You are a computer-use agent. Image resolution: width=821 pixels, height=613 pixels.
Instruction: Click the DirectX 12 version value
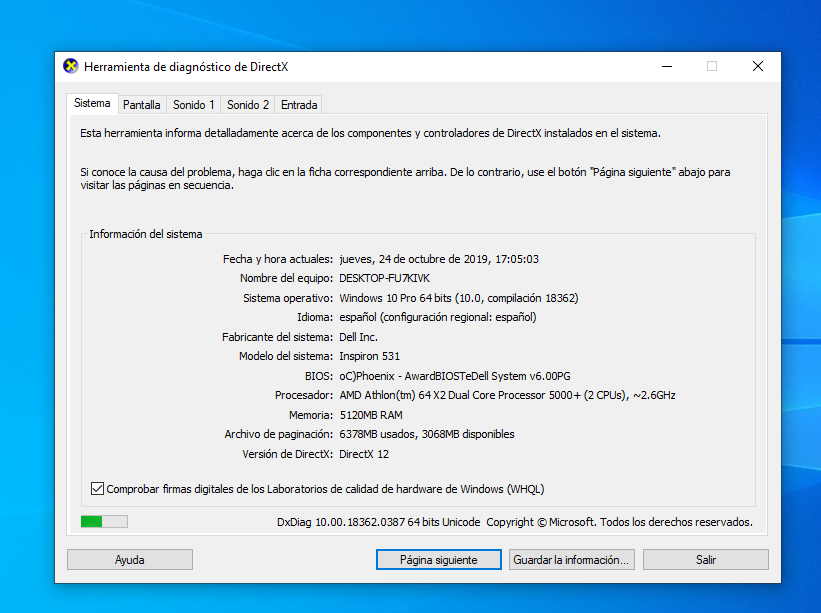(x=364, y=454)
